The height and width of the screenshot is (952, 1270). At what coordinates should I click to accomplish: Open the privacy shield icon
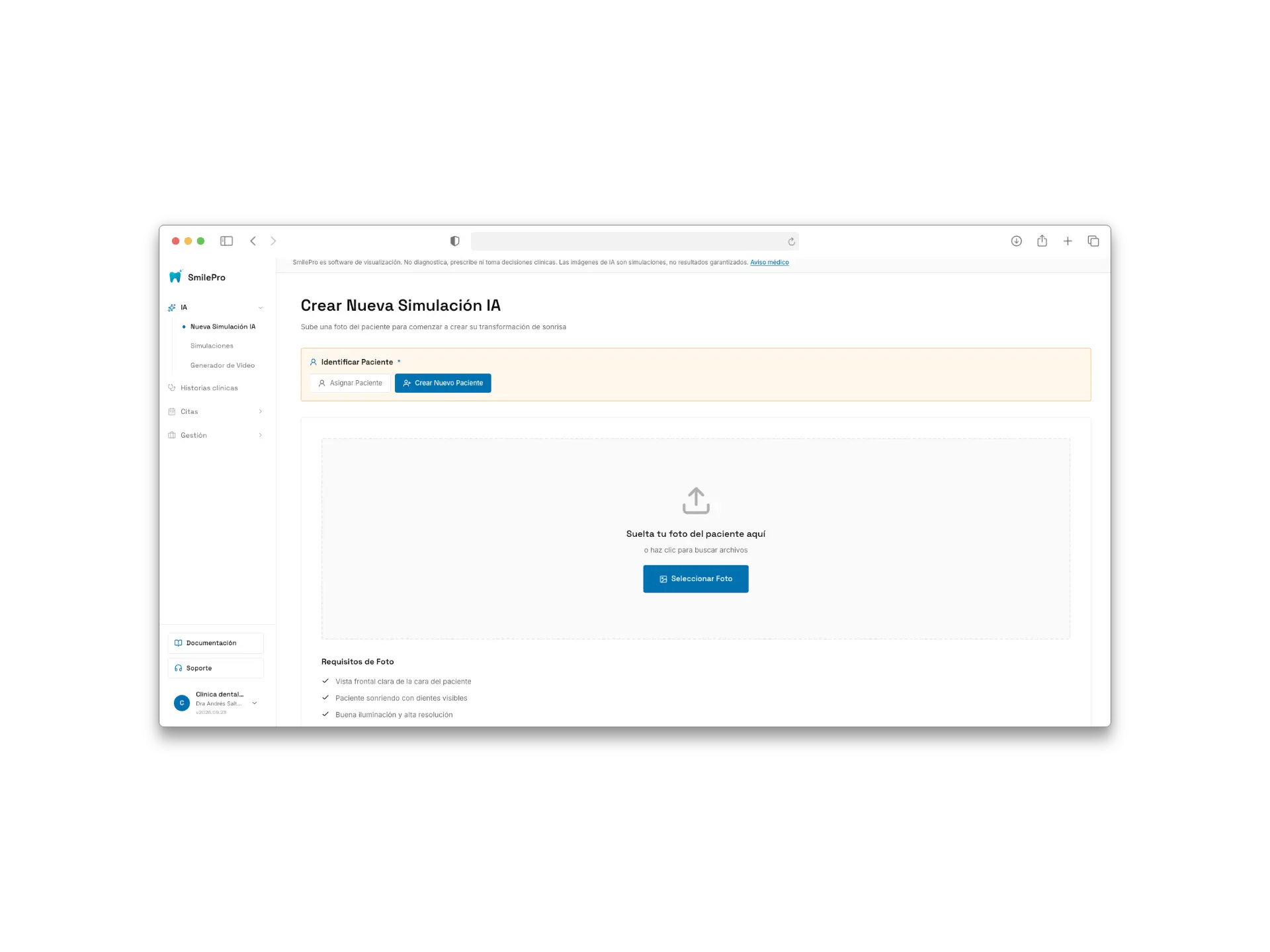coord(454,241)
